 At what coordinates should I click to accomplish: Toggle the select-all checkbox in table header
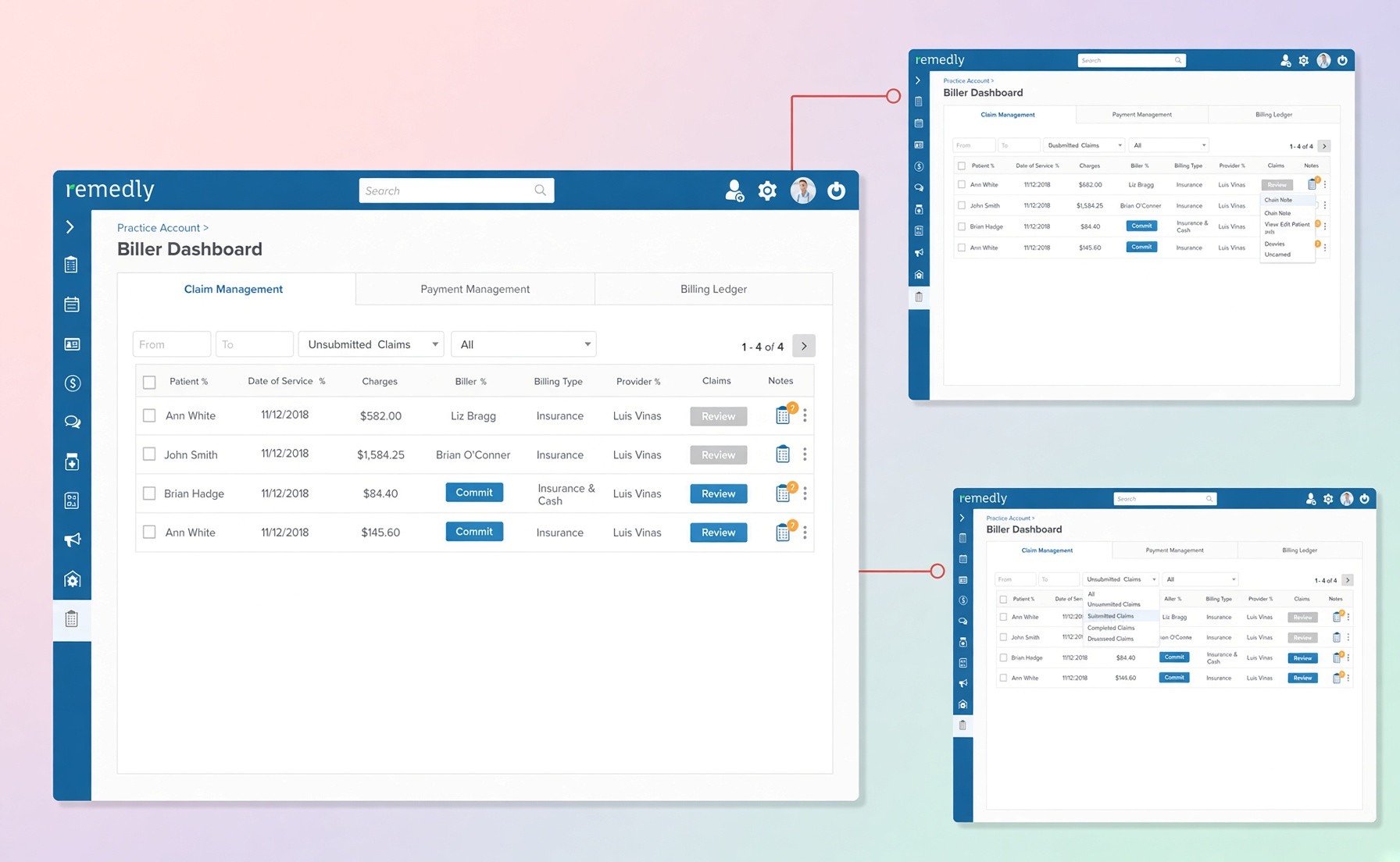(149, 382)
